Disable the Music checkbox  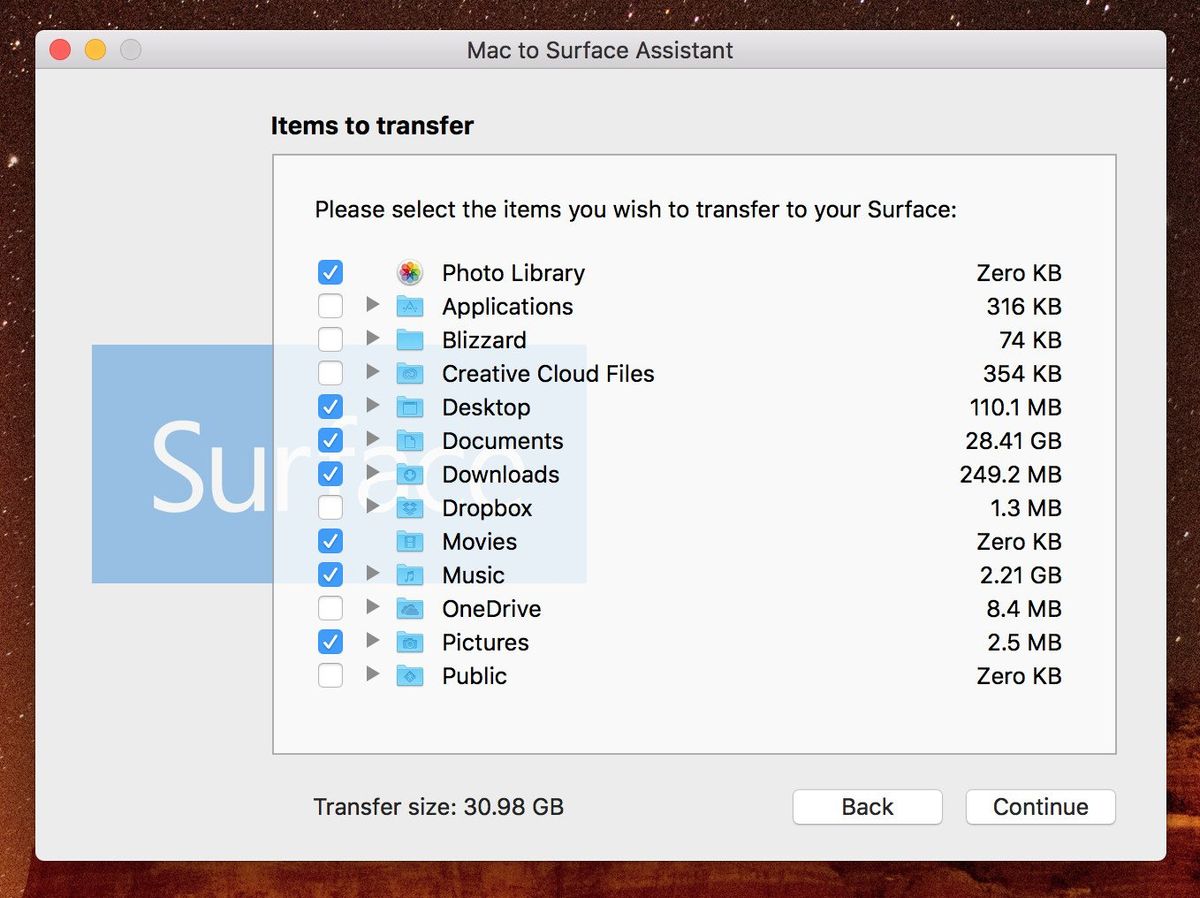(330, 575)
